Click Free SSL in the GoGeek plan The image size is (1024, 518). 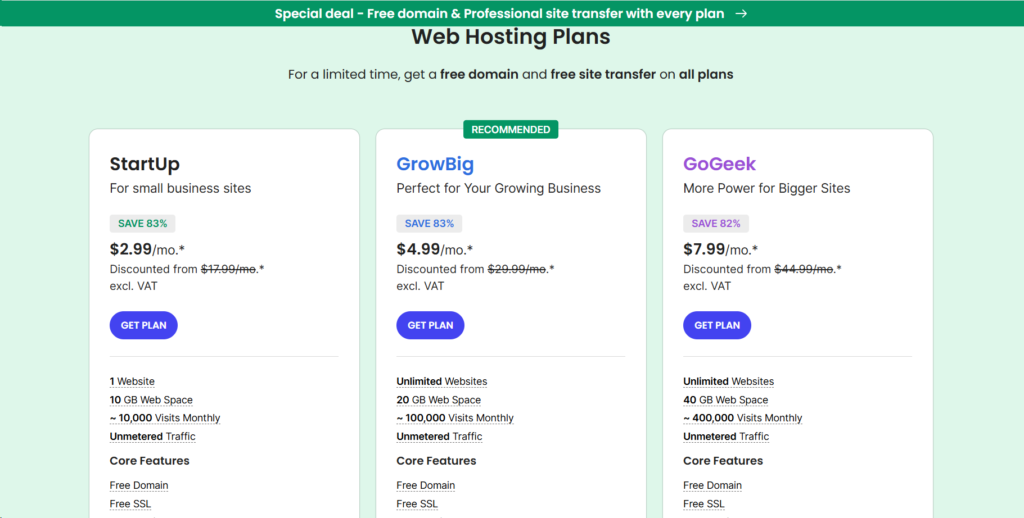(703, 504)
